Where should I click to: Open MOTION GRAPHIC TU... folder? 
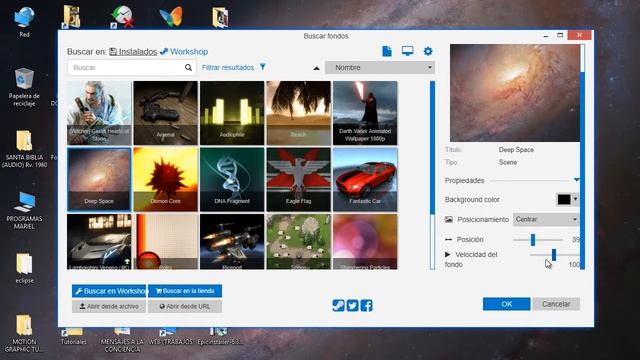(x=24, y=333)
